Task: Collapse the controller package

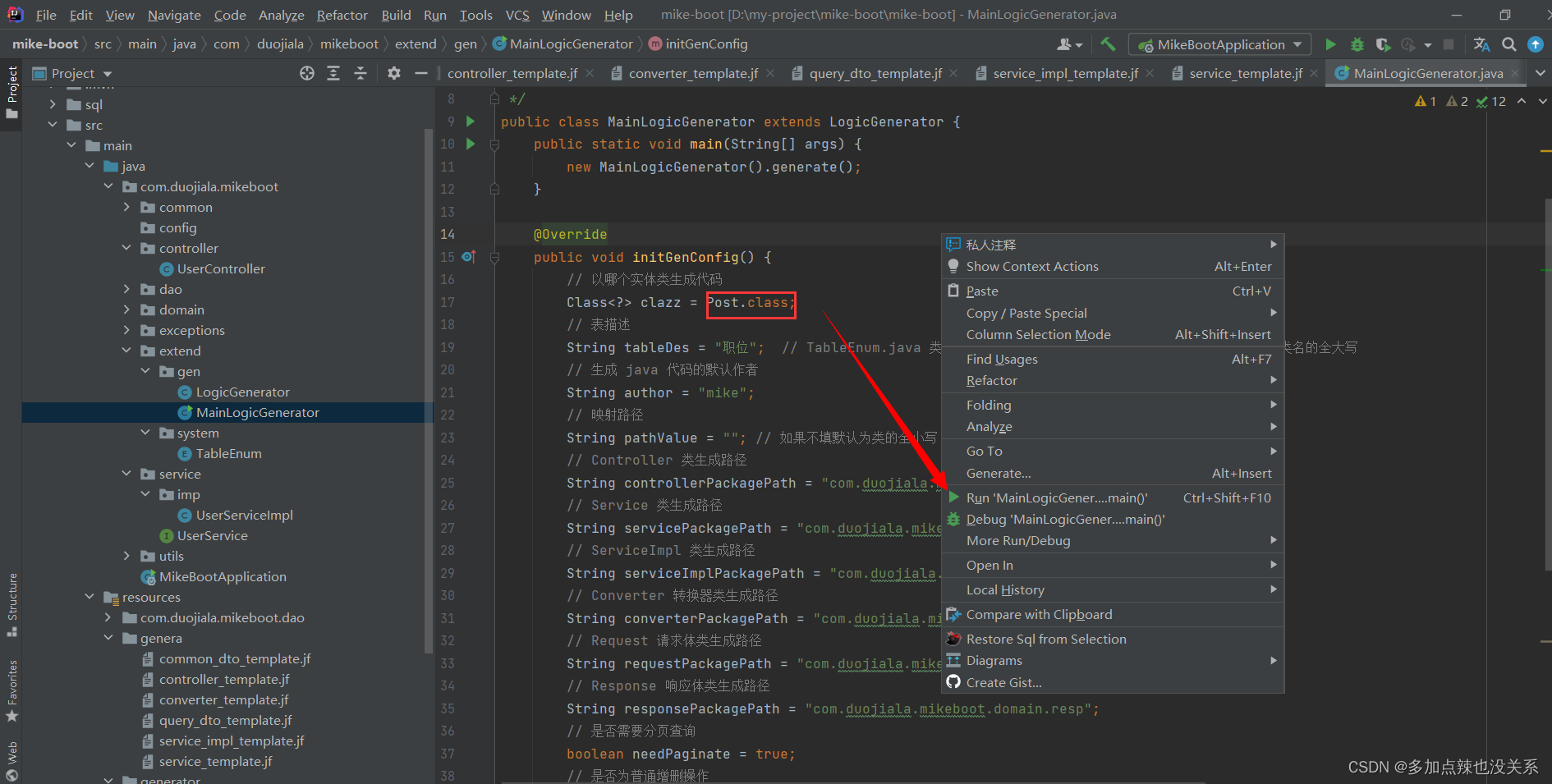Action: coord(126,248)
